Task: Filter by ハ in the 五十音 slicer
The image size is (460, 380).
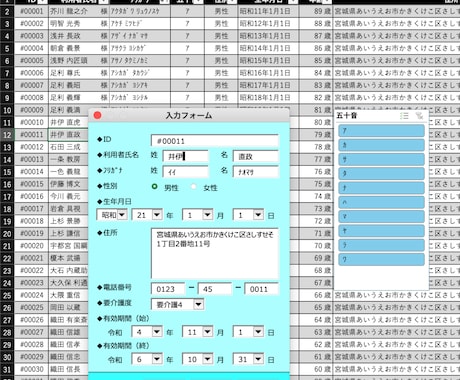Action: [x=381, y=202]
